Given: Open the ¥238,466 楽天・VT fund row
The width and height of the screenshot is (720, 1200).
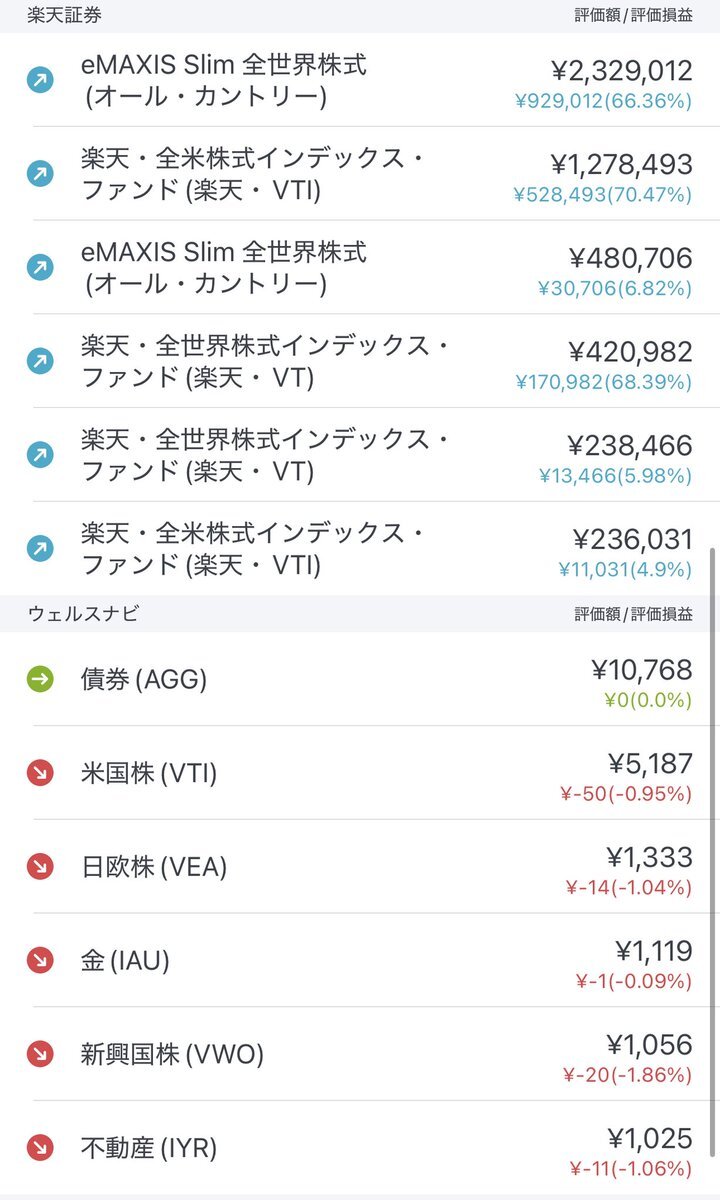Looking at the screenshot, I should 360,454.
